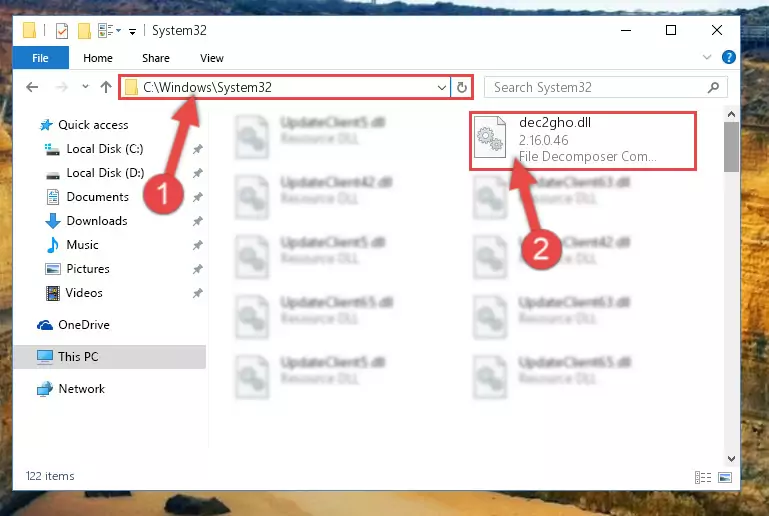
Task: Click the address bar path C:\Windows\System32
Action: (x=207, y=87)
